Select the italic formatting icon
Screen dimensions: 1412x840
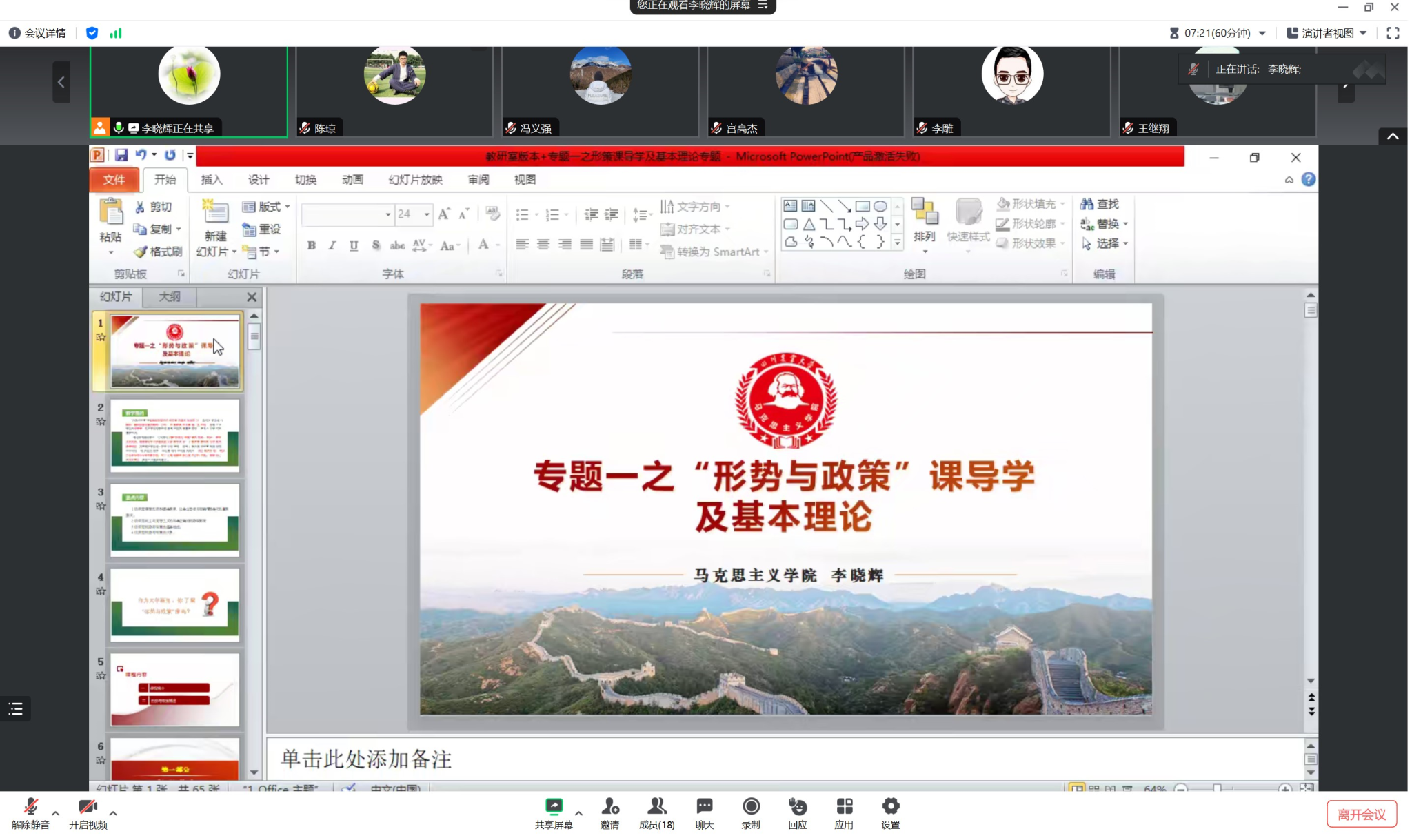[332, 244]
